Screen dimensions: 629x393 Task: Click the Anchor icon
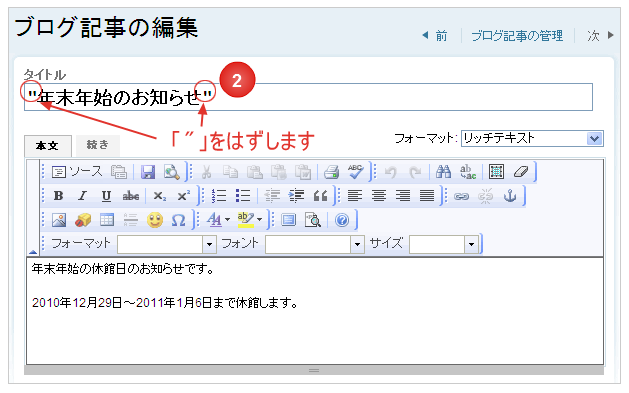pyautogui.click(x=510, y=196)
